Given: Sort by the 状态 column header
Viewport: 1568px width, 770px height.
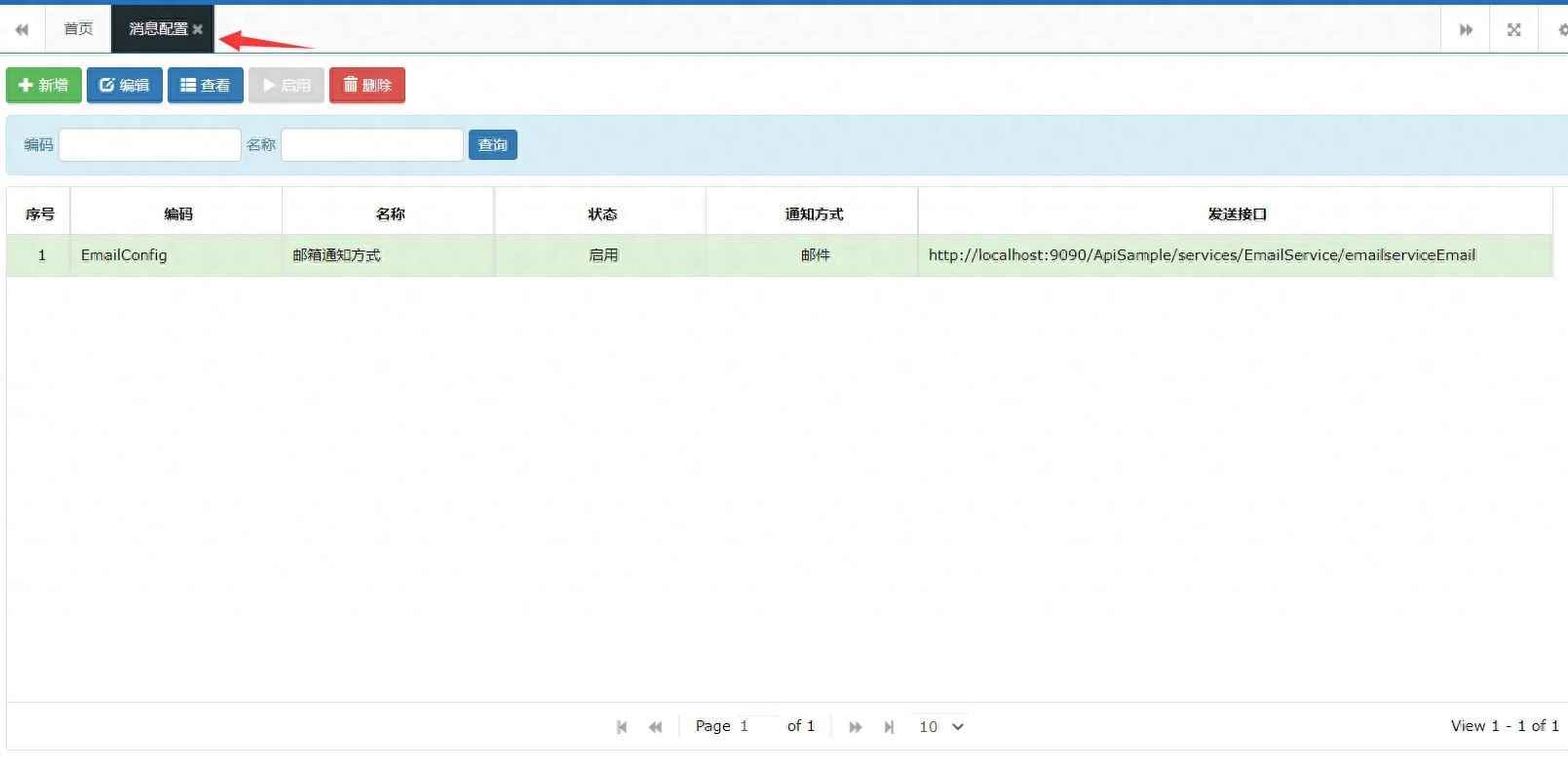Looking at the screenshot, I should pyautogui.click(x=601, y=213).
